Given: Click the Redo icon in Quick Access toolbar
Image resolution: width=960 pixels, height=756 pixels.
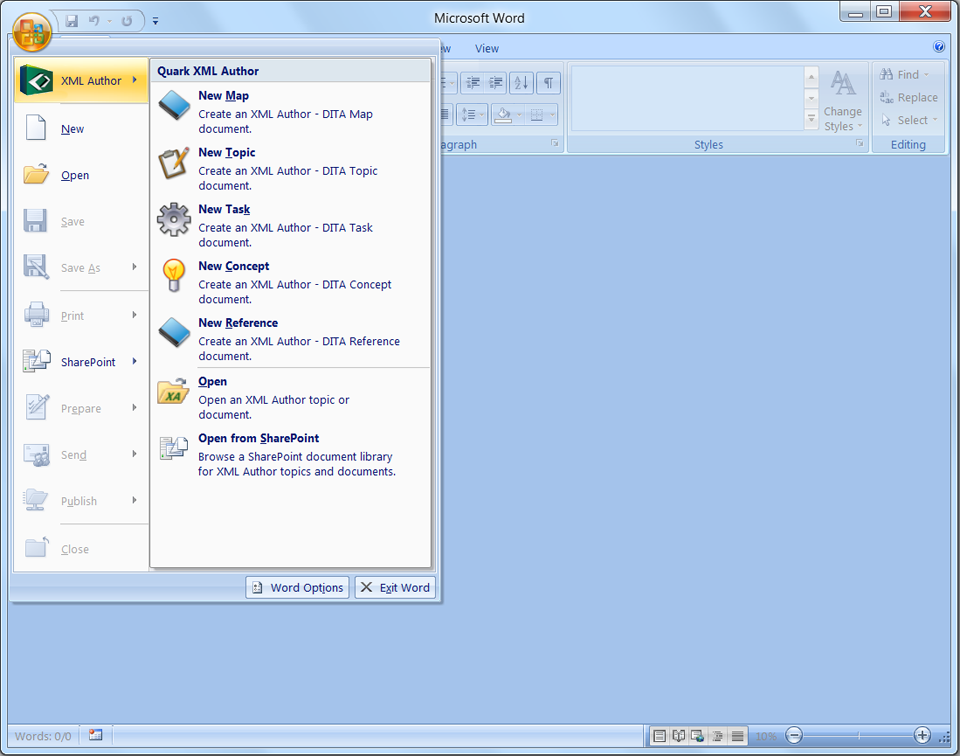Looking at the screenshot, I should tap(126, 21).
